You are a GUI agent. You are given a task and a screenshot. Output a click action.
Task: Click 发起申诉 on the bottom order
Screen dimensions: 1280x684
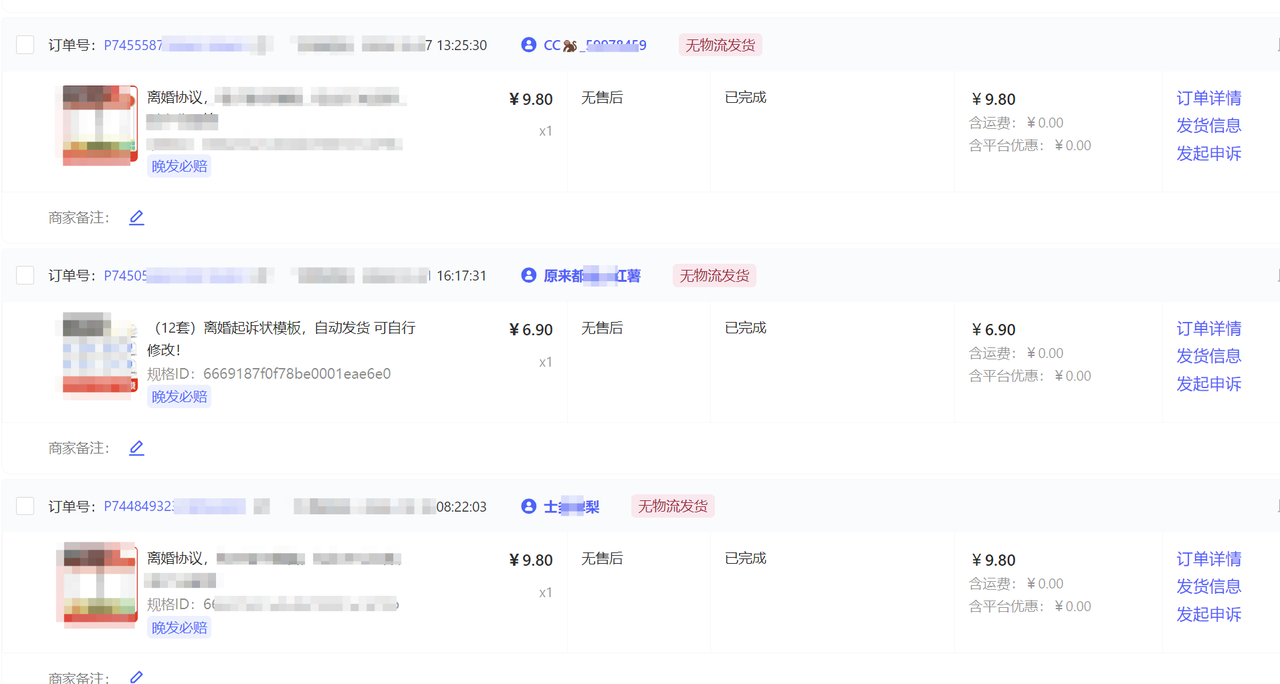tap(1208, 614)
